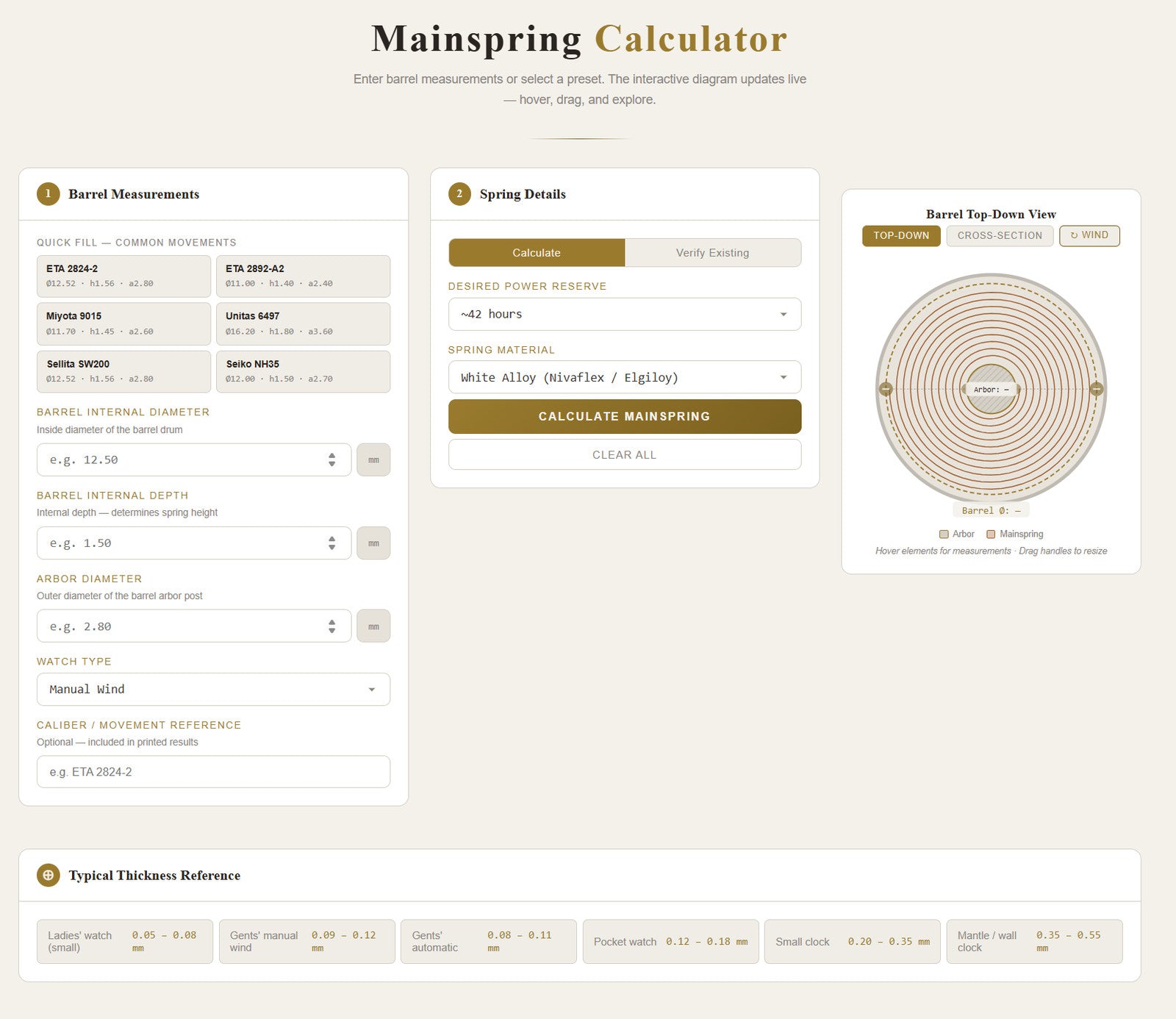Click the Clear All button

pyautogui.click(x=625, y=454)
